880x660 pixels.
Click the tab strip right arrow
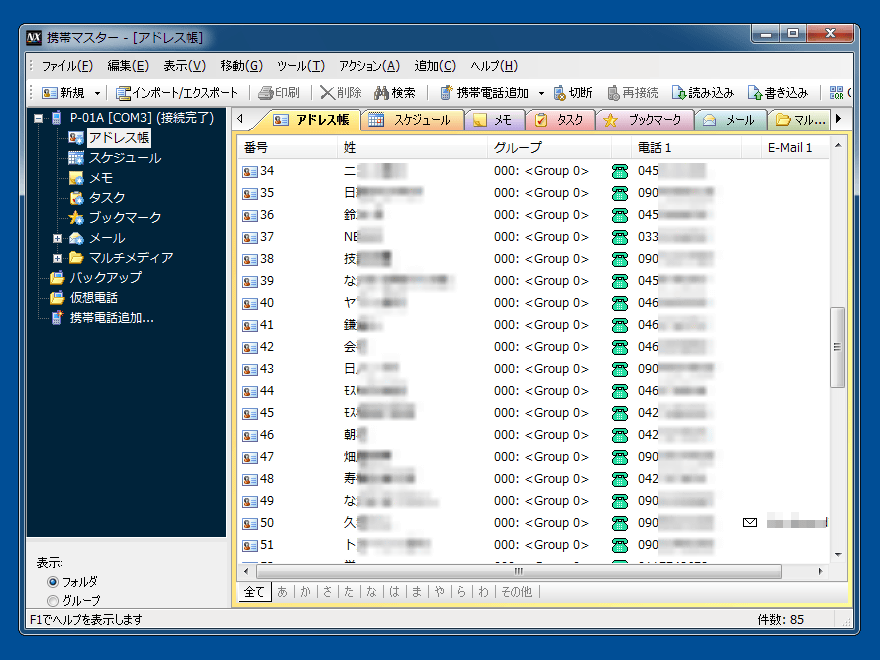click(839, 119)
